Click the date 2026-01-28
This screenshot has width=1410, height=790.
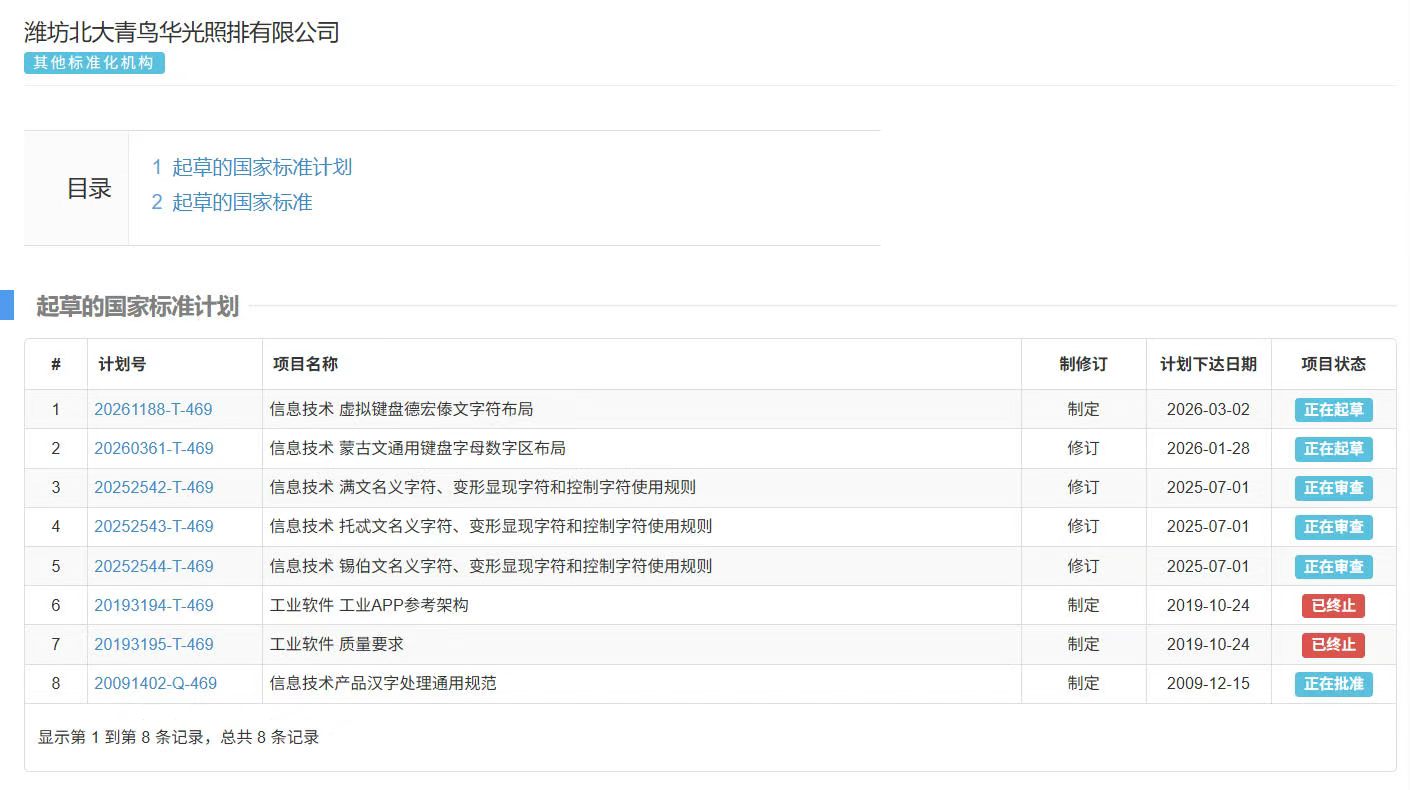[x=1208, y=448]
